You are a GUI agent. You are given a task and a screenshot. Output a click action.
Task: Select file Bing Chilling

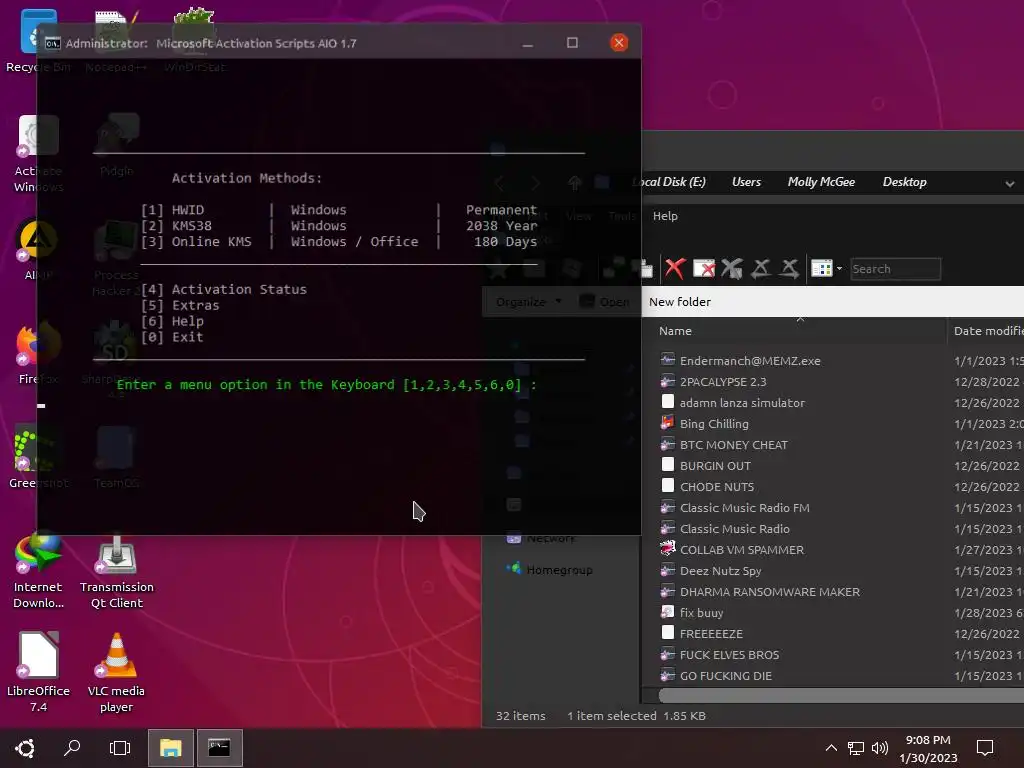point(714,424)
